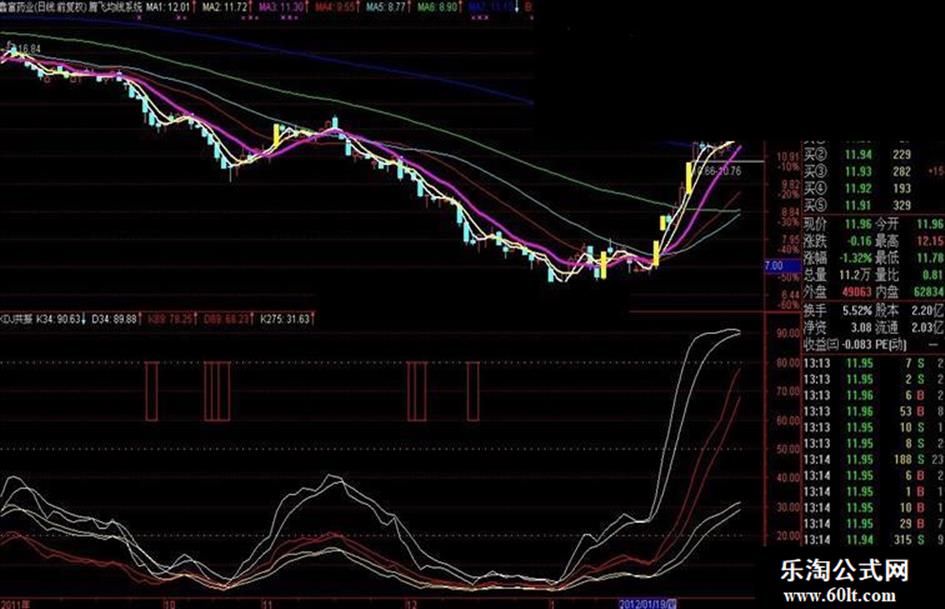Click the 2011年 label on time axis
The height and width of the screenshot is (609, 945).
16,604
